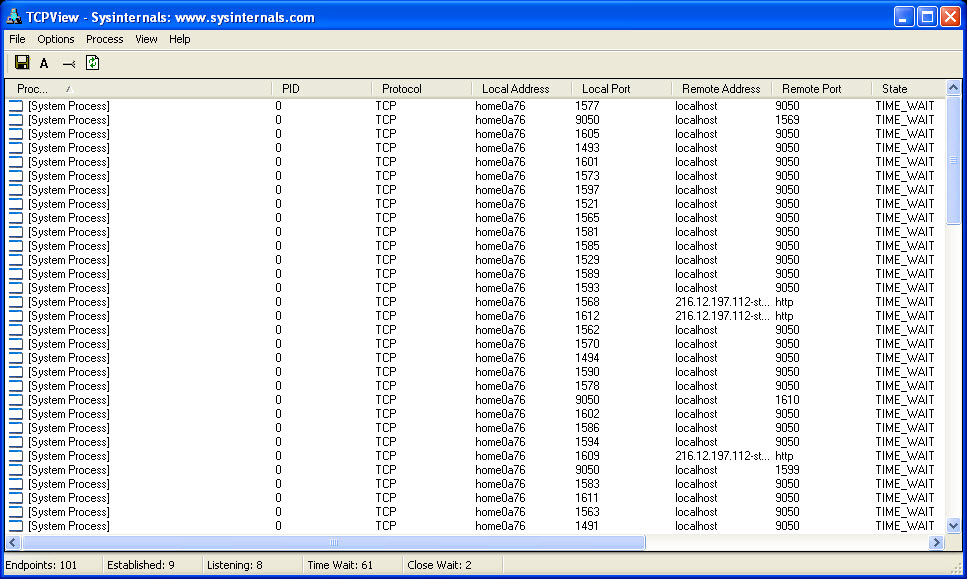The image size is (967, 579).
Task: Open the File menu
Action: (17, 39)
